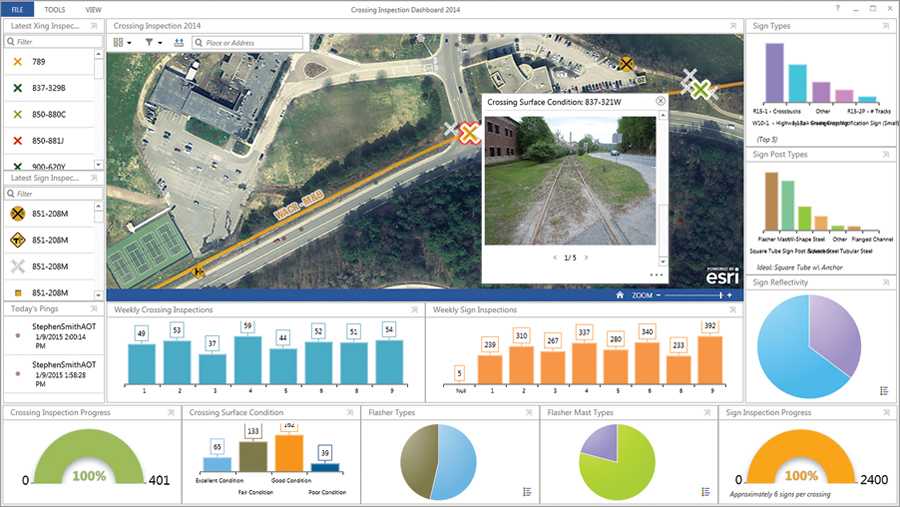Pop out the Flasher Mast Types panel
The height and width of the screenshot is (507, 900).
[707, 412]
